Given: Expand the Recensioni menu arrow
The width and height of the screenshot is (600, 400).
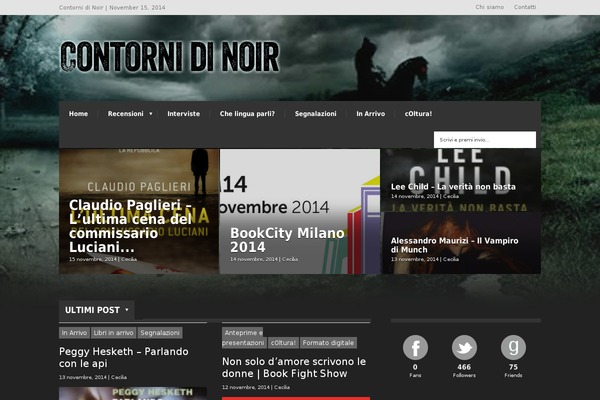Looking at the screenshot, I should 151,114.
